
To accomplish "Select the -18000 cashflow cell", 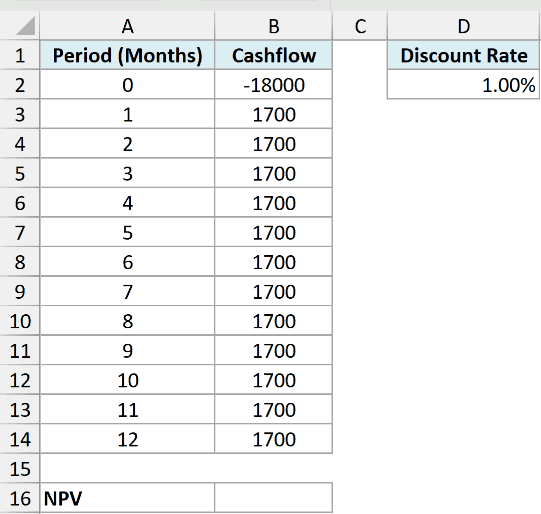I will tap(274, 85).
